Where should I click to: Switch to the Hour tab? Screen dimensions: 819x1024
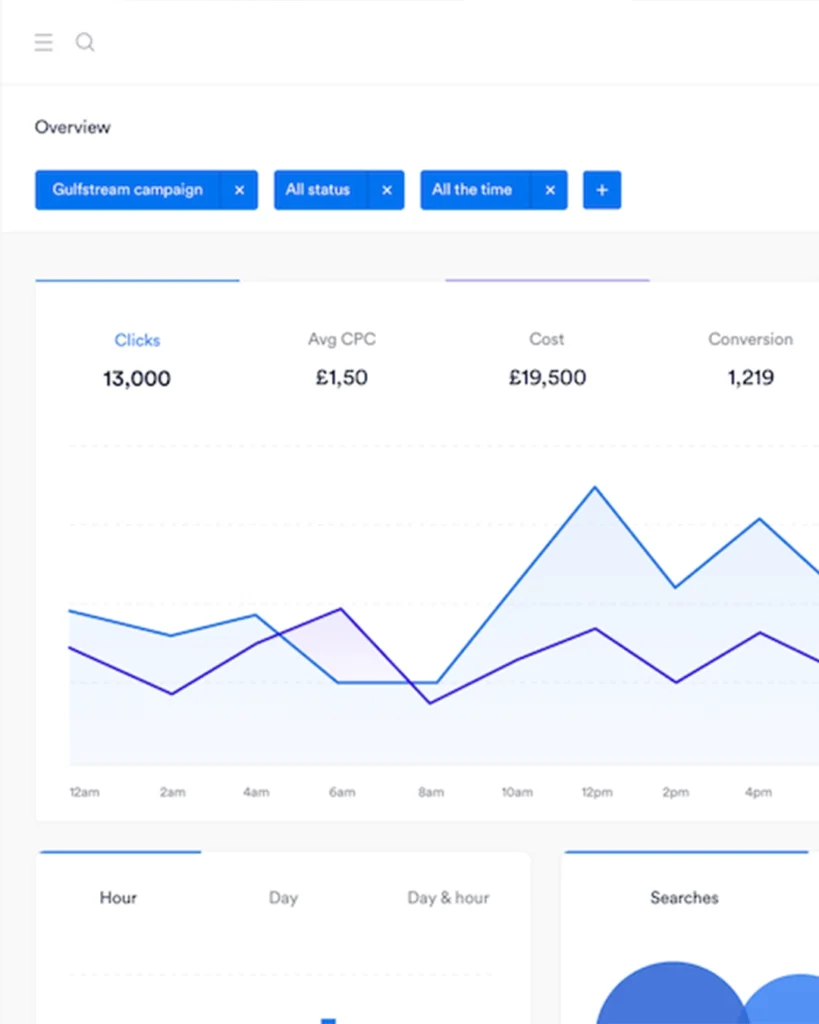pos(118,898)
